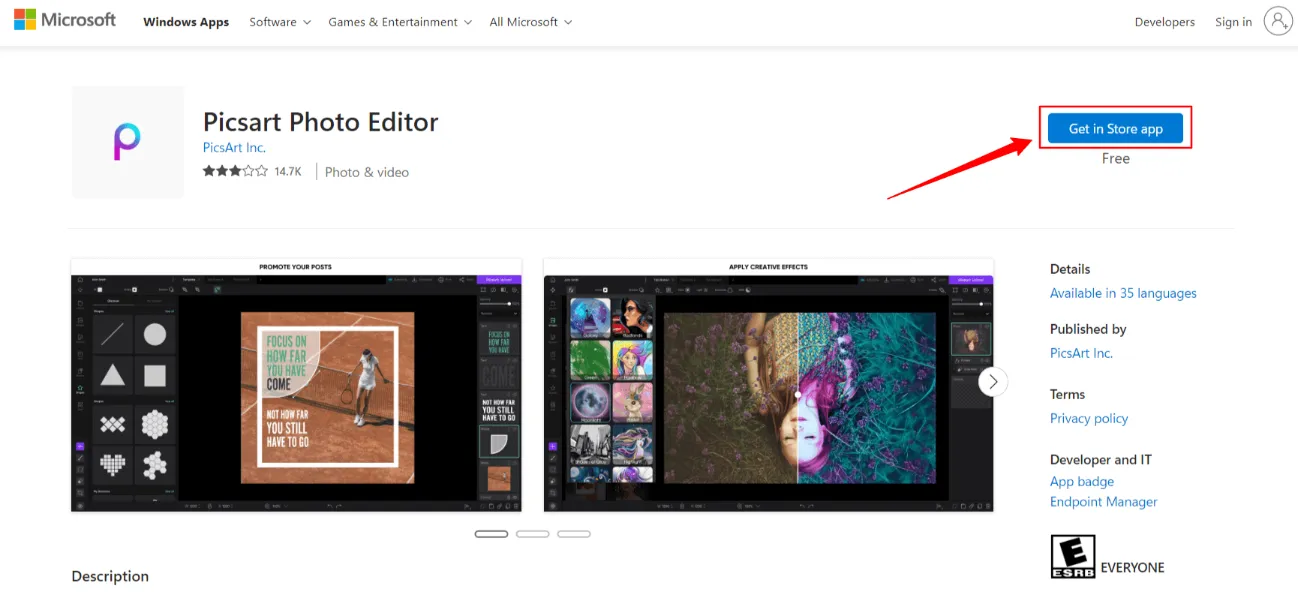Screen dimensions: 1298x598
Task: Click the Picsart Photo Editor title
Action: pyautogui.click(x=321, y=122)
